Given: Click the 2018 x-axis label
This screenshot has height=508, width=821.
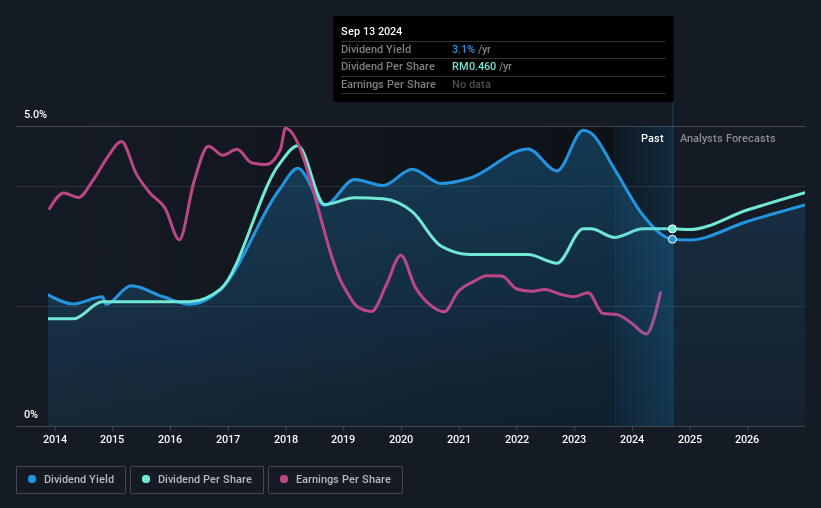Looking at the screenshot, I should coord(286,439).
